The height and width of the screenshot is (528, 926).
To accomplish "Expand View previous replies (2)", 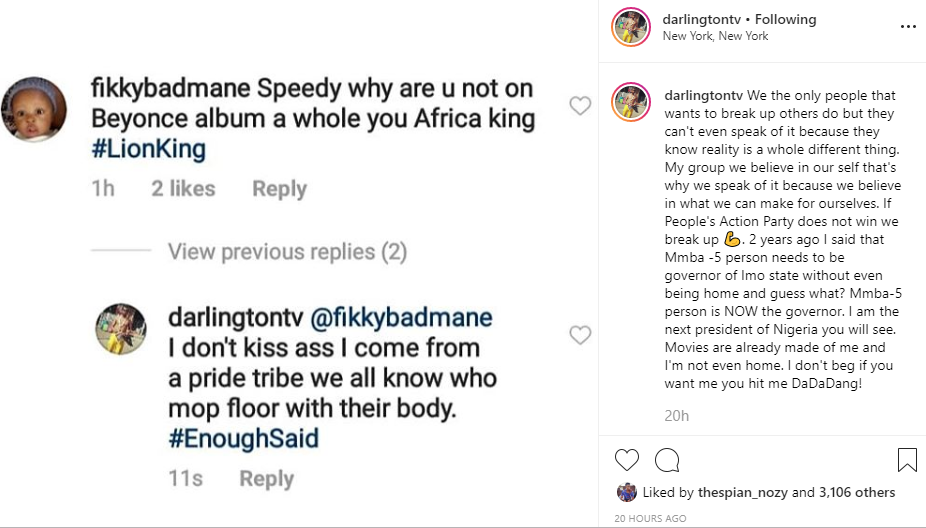I will (287, 252).
